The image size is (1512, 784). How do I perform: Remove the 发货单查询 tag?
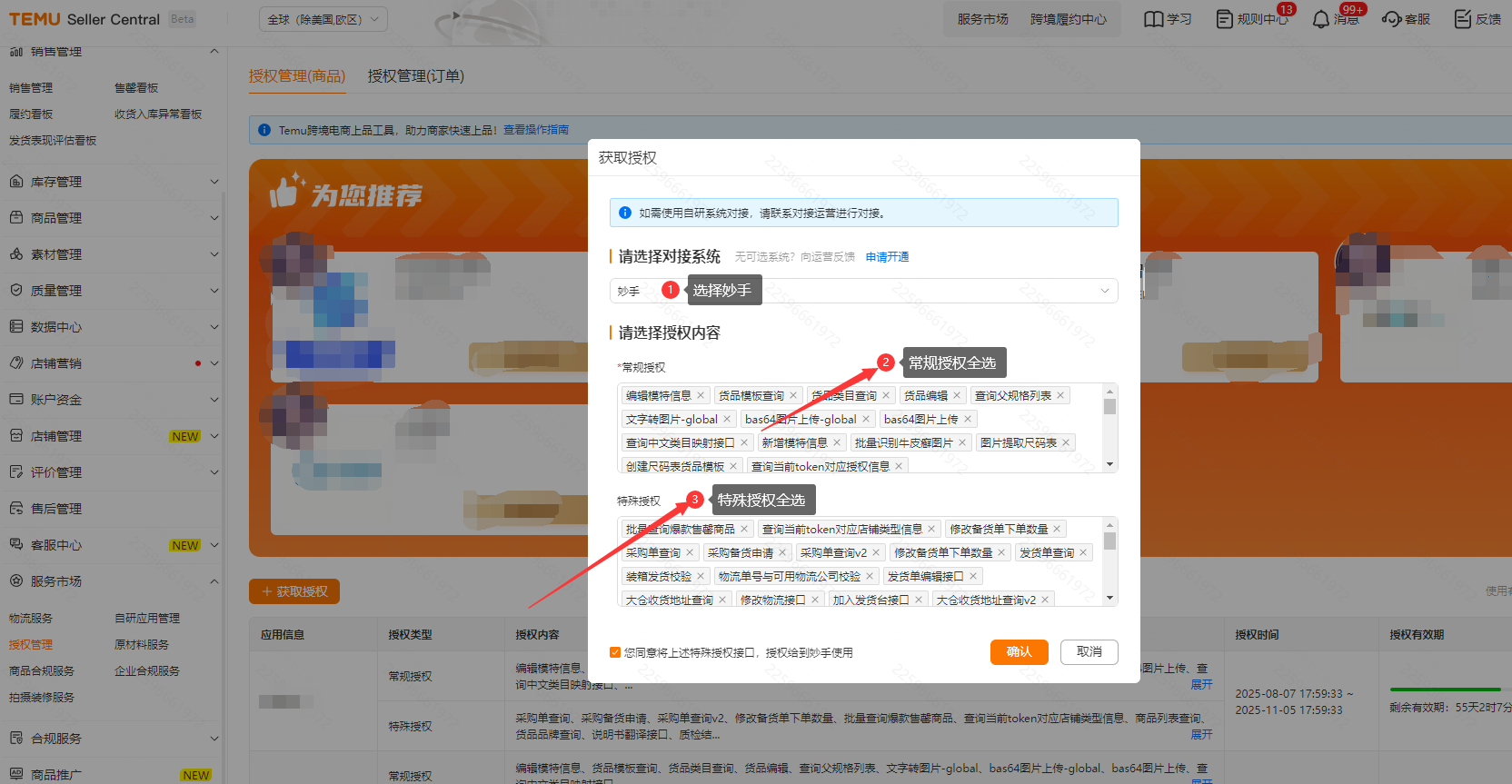coord(1083,552)
